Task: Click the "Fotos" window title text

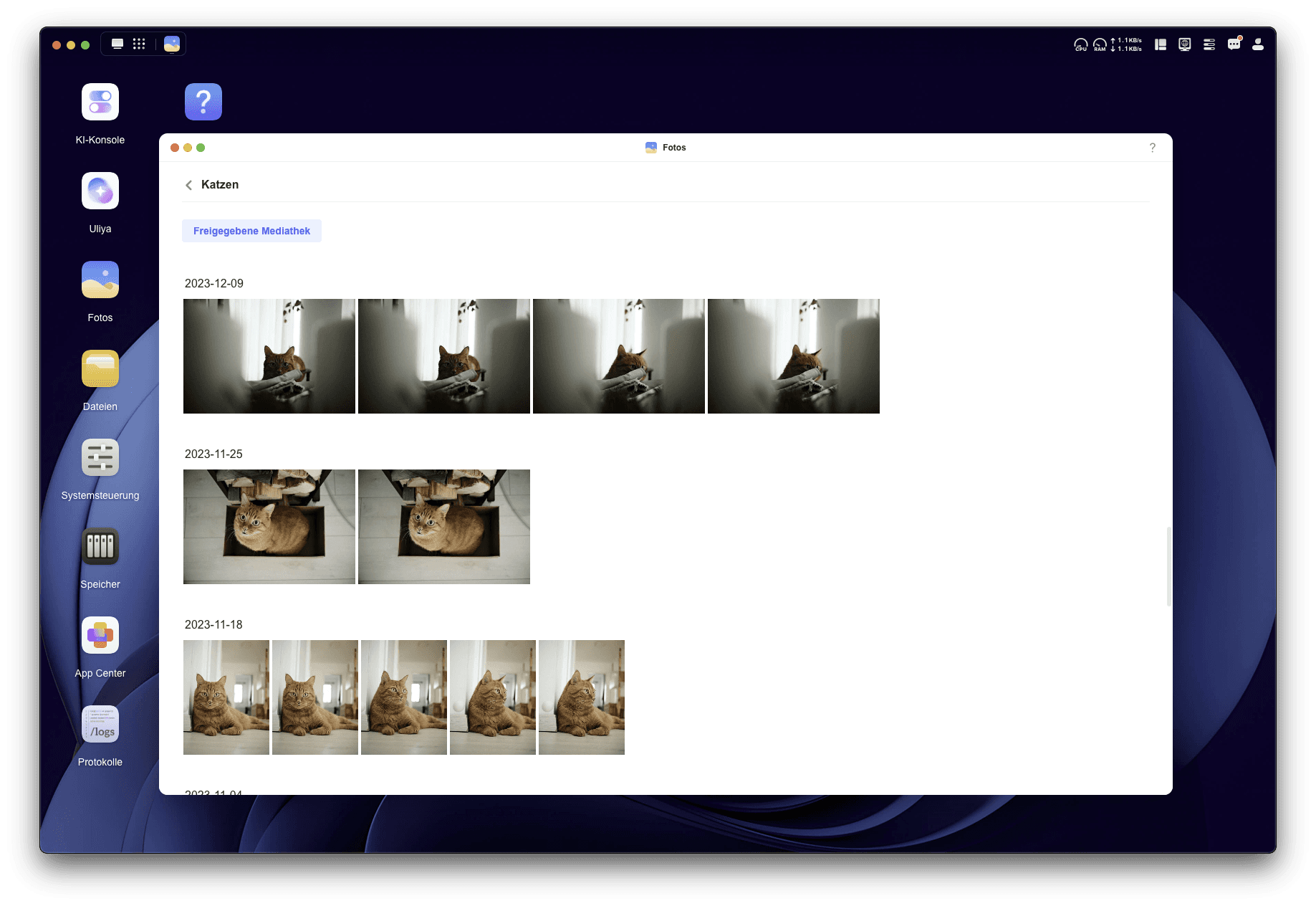Action: pos(674,148)
